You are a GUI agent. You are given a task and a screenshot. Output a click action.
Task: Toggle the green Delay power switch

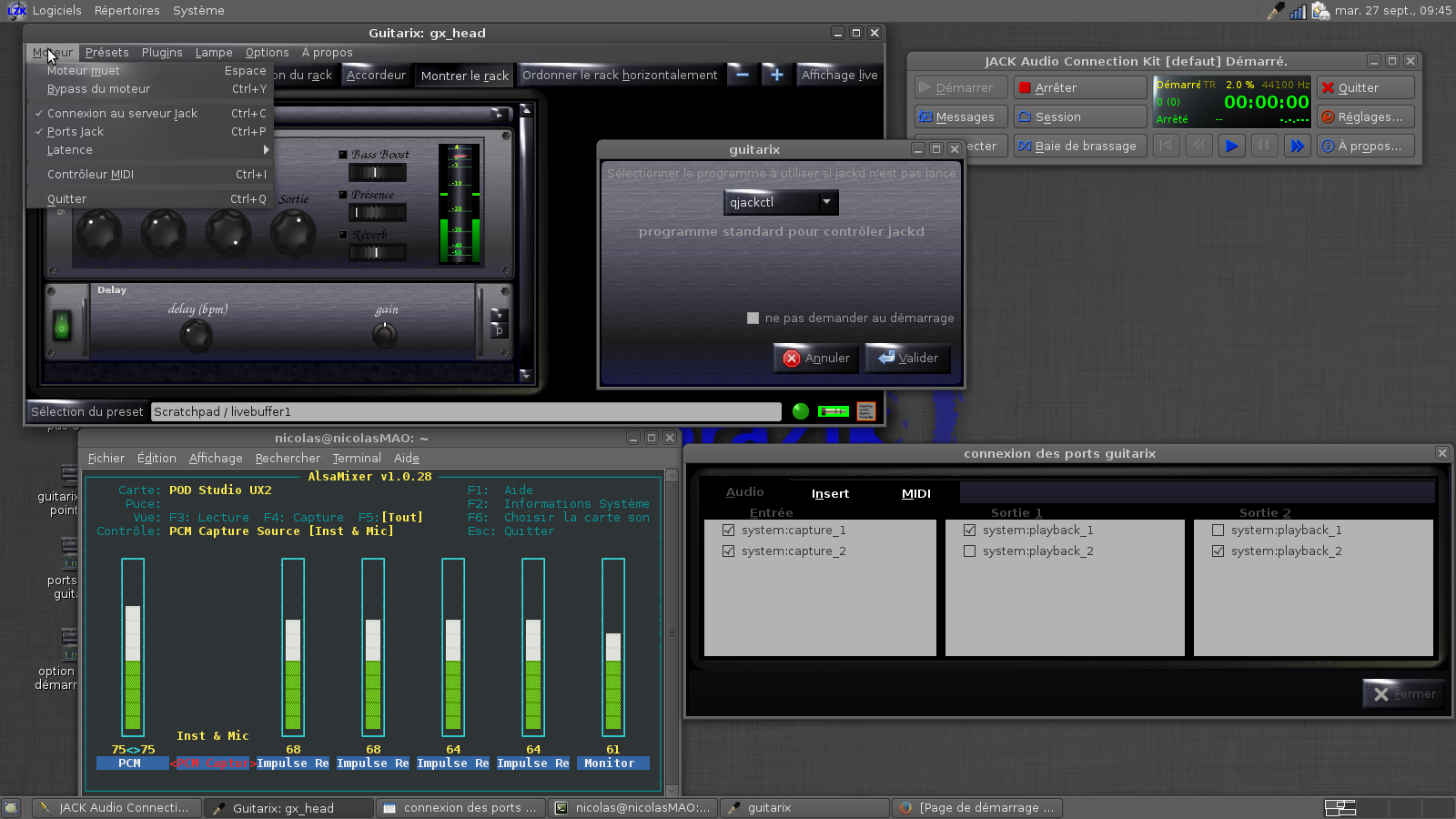click(62, 324)
